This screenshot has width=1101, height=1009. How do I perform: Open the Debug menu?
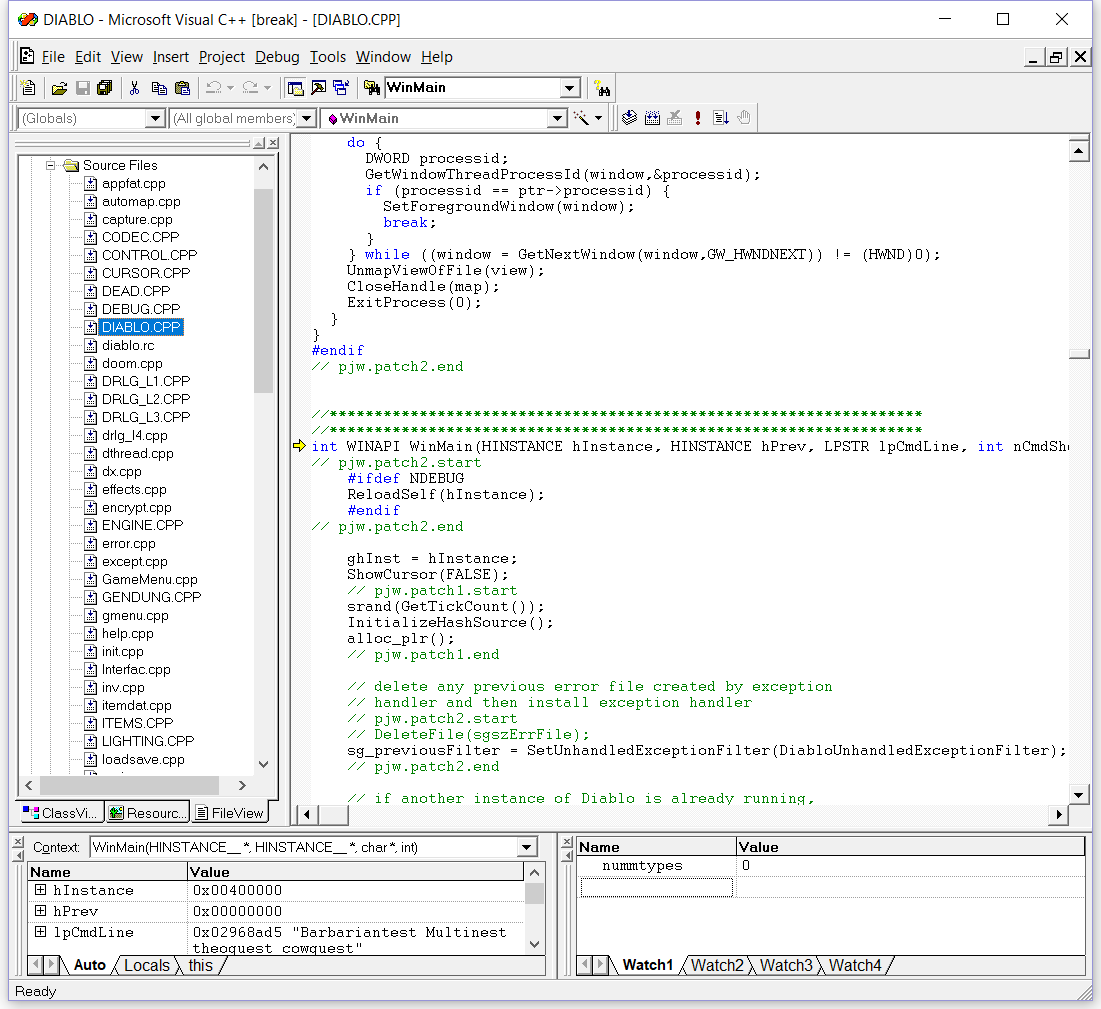pos(277,57)
